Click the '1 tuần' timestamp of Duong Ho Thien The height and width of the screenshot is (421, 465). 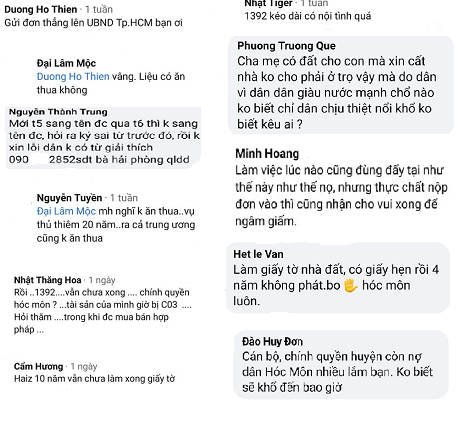99,9
